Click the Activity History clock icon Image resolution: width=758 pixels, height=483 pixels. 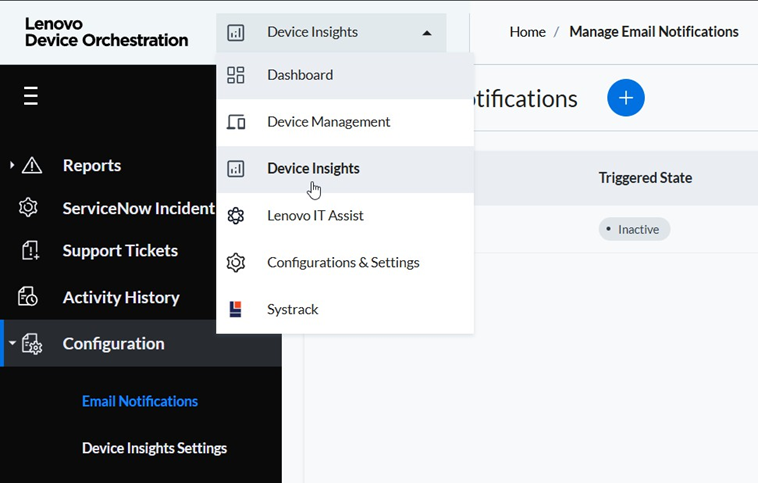(30, 297)
